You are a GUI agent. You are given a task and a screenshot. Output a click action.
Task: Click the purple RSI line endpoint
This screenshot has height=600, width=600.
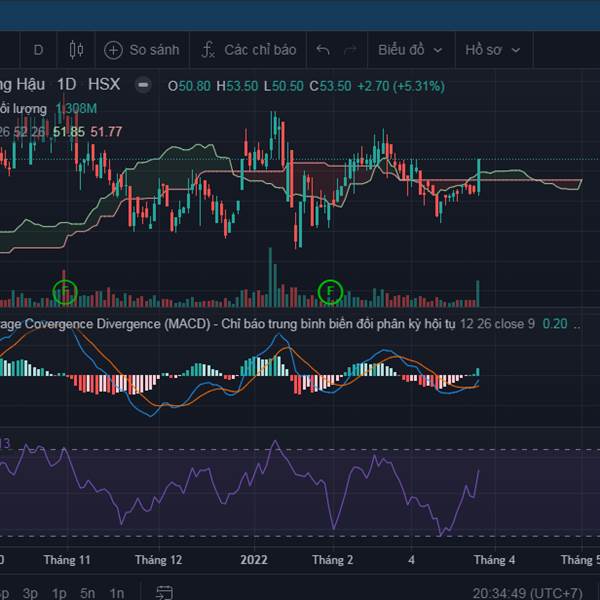click(x=479, y=470)
